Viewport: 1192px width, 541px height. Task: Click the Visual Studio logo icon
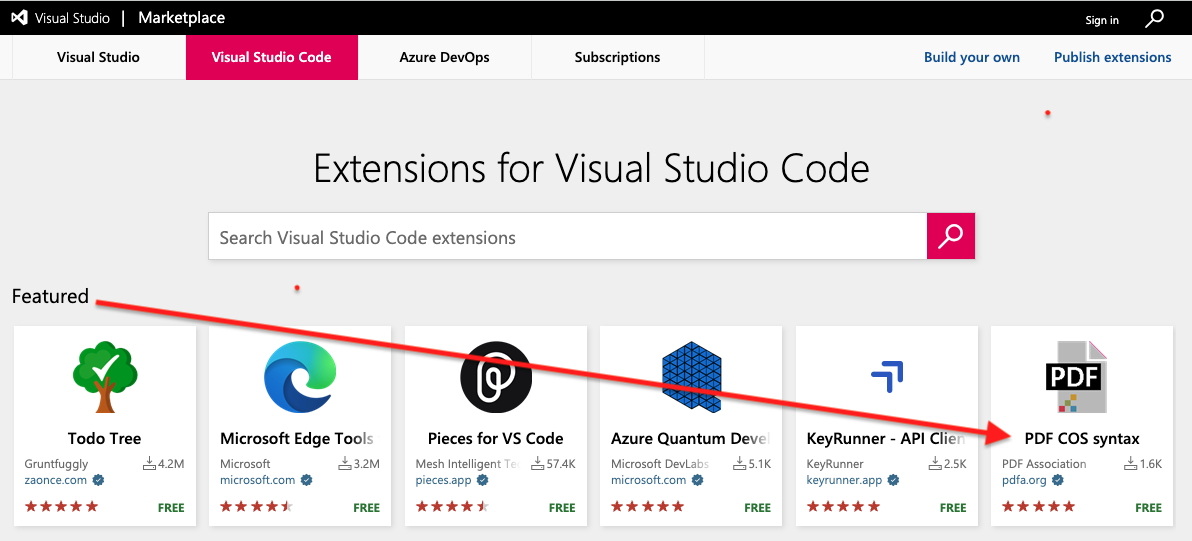point(19,18)
